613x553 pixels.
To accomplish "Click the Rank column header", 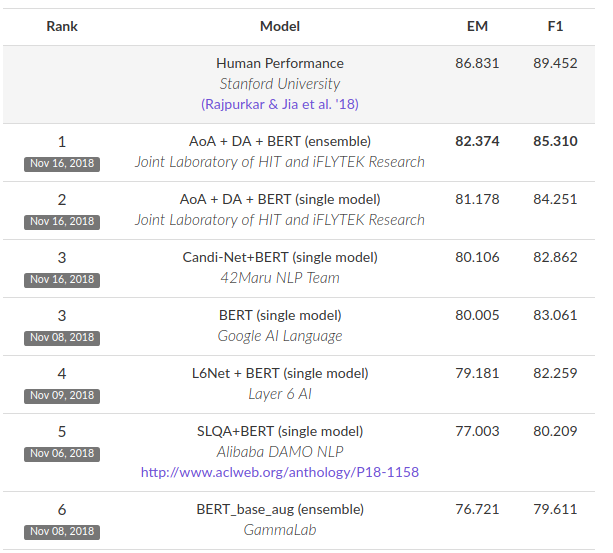I will click(62, 26).
